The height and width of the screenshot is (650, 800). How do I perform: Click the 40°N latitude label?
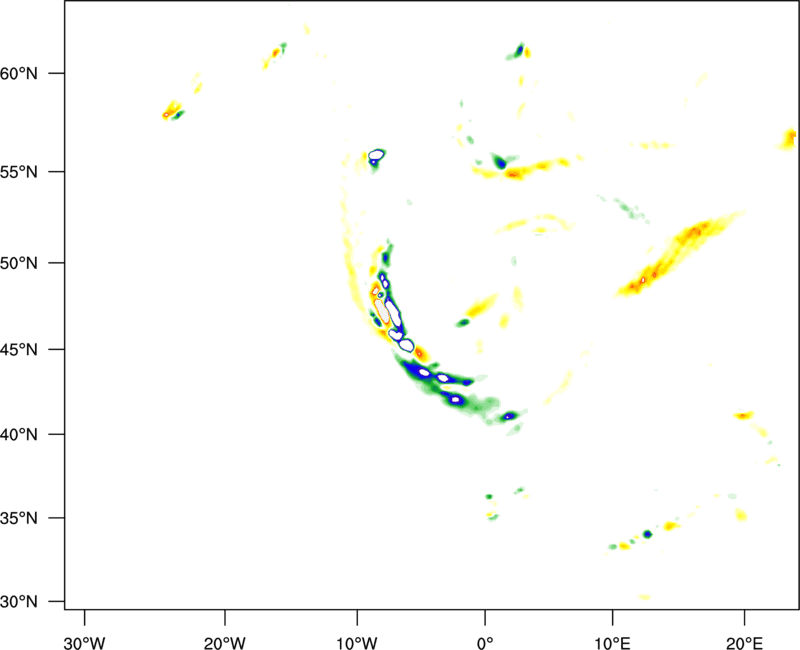19,435
